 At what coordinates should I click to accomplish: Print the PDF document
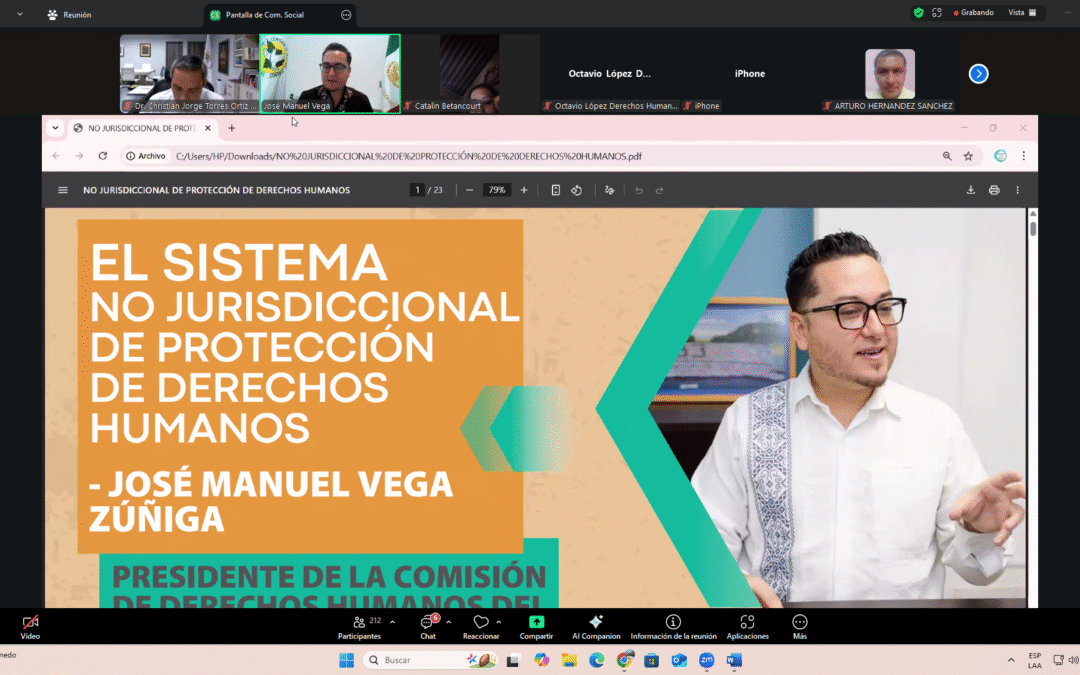point(994,190)
